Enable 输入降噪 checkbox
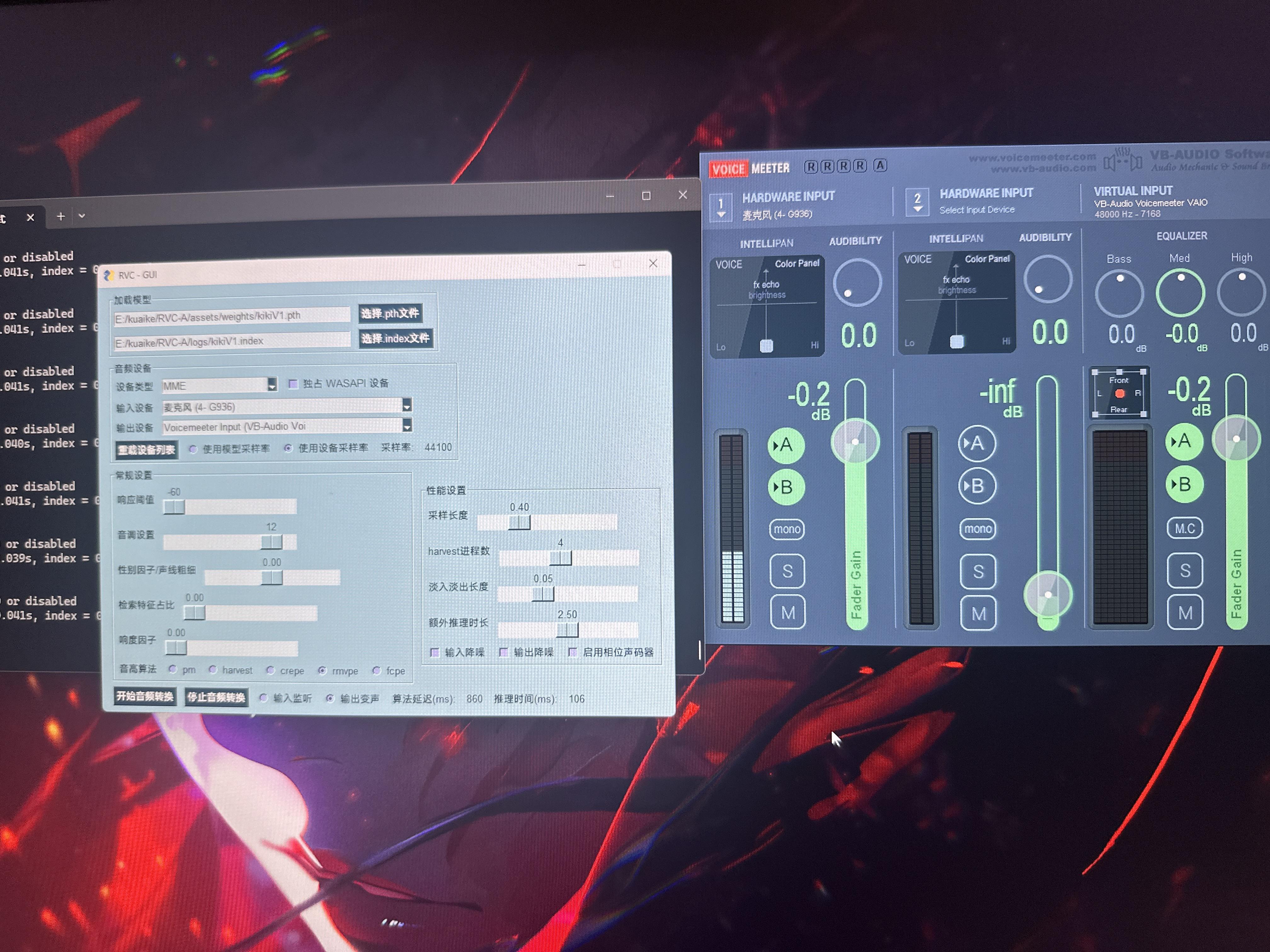 [x=435, y=653]
